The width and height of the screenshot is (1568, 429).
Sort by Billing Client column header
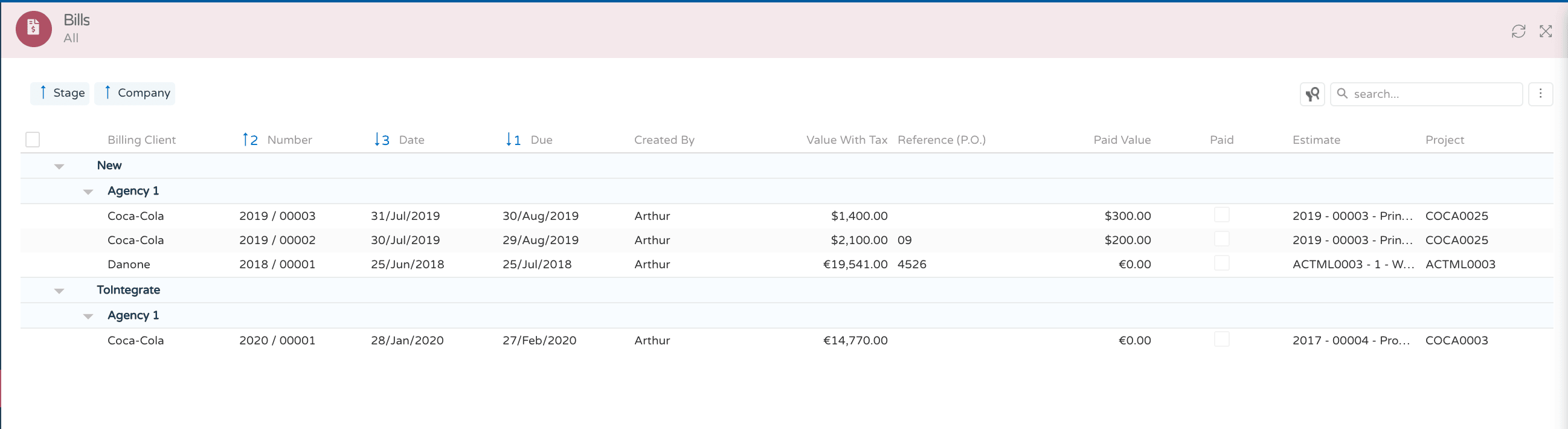[x=141, y=140]
